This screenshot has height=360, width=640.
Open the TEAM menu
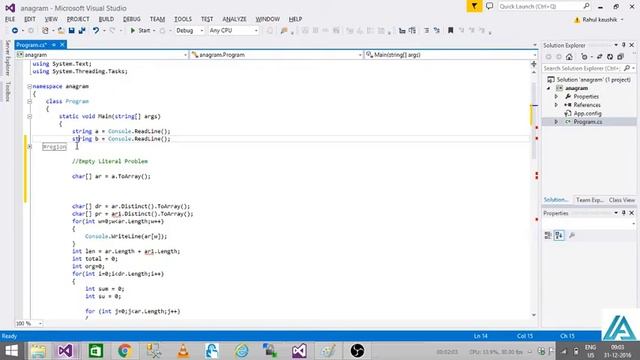pyautogui.click(x=157, y=19)
